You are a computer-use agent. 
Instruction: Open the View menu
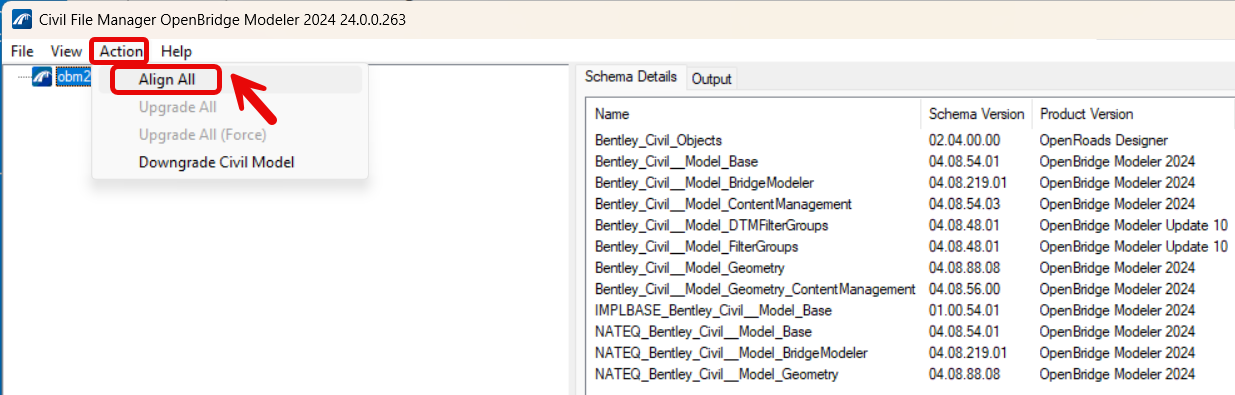tap(66, 51)
